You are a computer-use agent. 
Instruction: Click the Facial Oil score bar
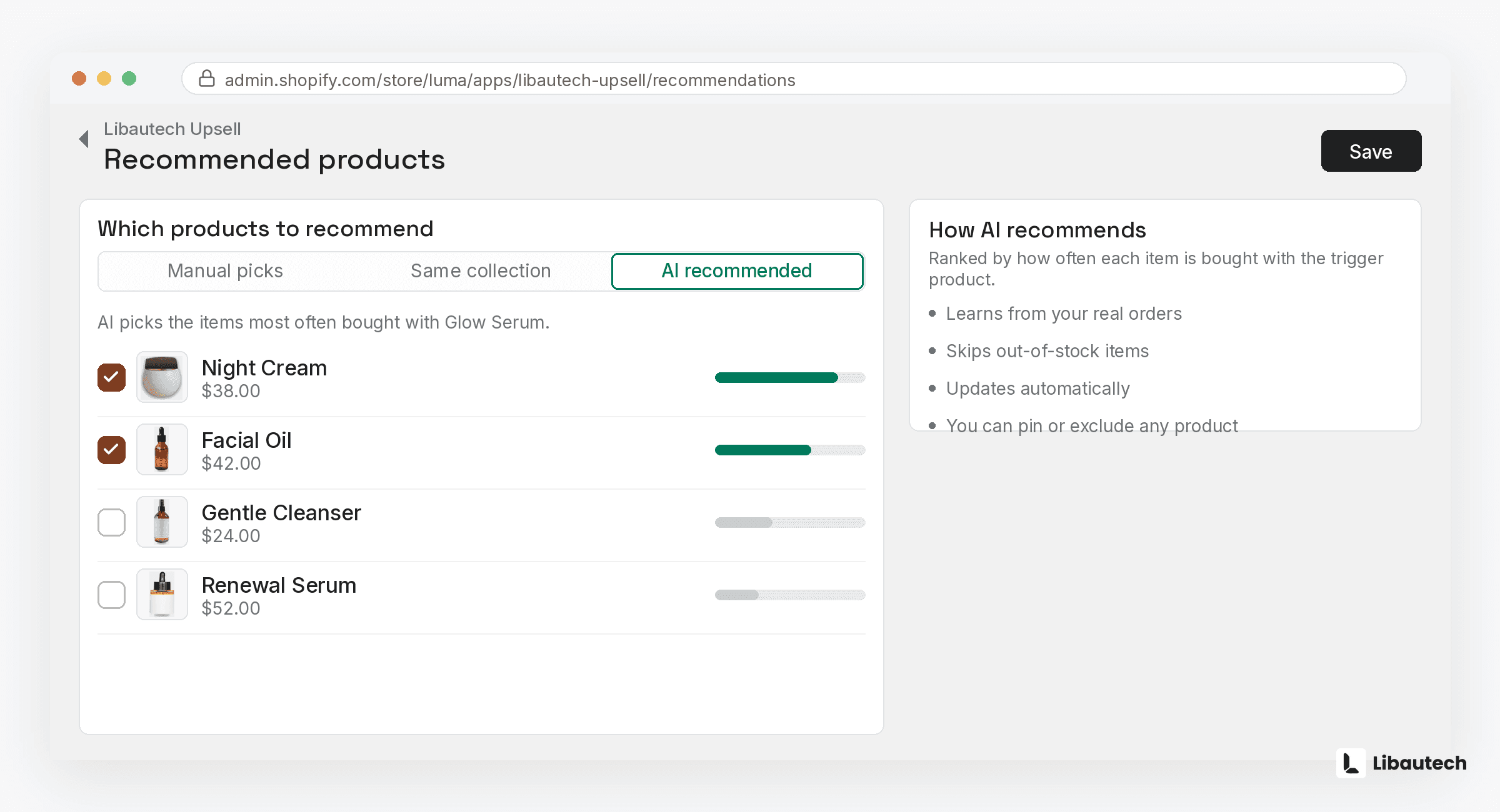pos(790,450)
